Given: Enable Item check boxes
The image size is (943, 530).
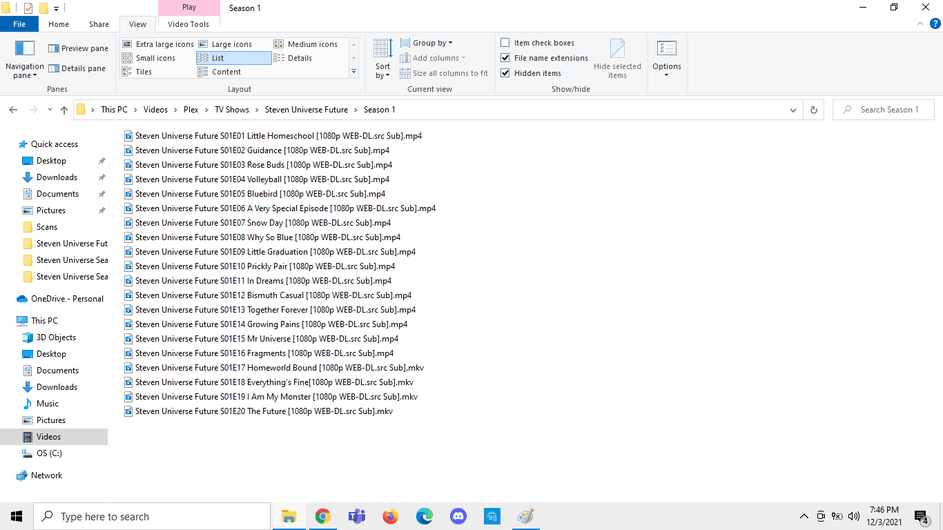Looking at the screenshot, I should point(538,43).
